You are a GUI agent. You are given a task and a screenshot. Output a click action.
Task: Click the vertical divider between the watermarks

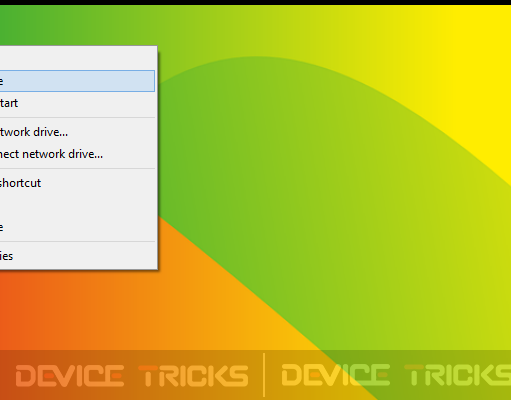click(x=264, y=375)
